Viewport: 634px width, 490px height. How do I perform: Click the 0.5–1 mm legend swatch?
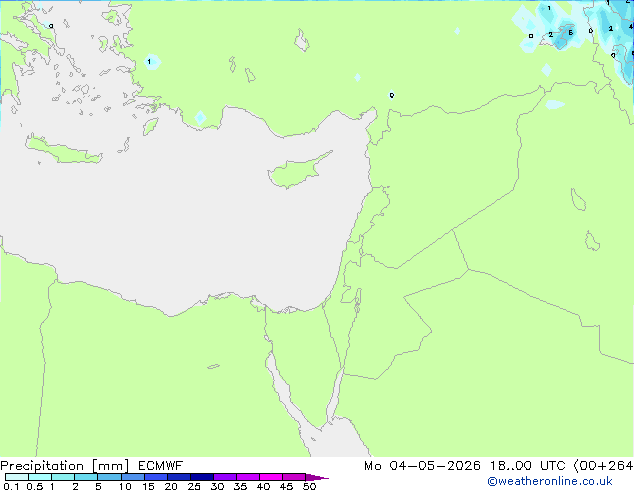[40, 477]
